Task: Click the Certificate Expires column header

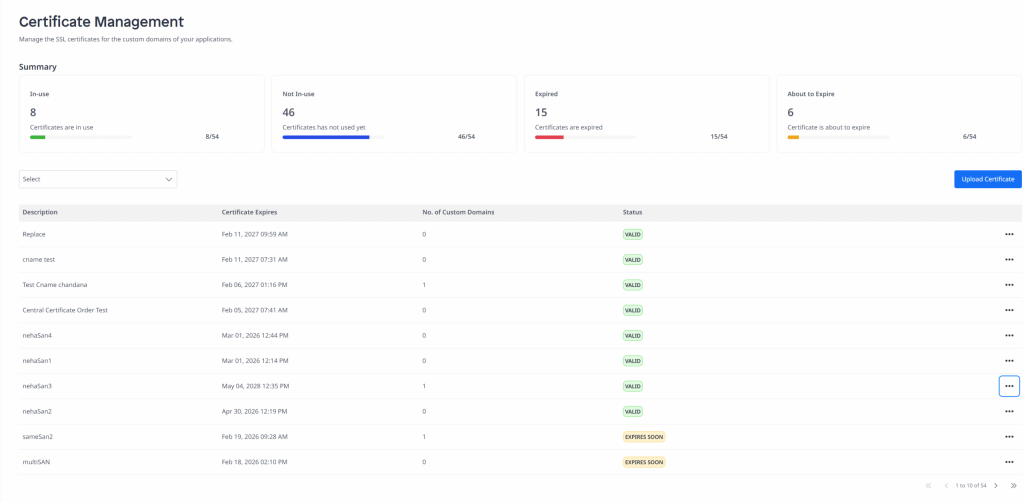Action: pyautogui.click(x=249, y=212)
